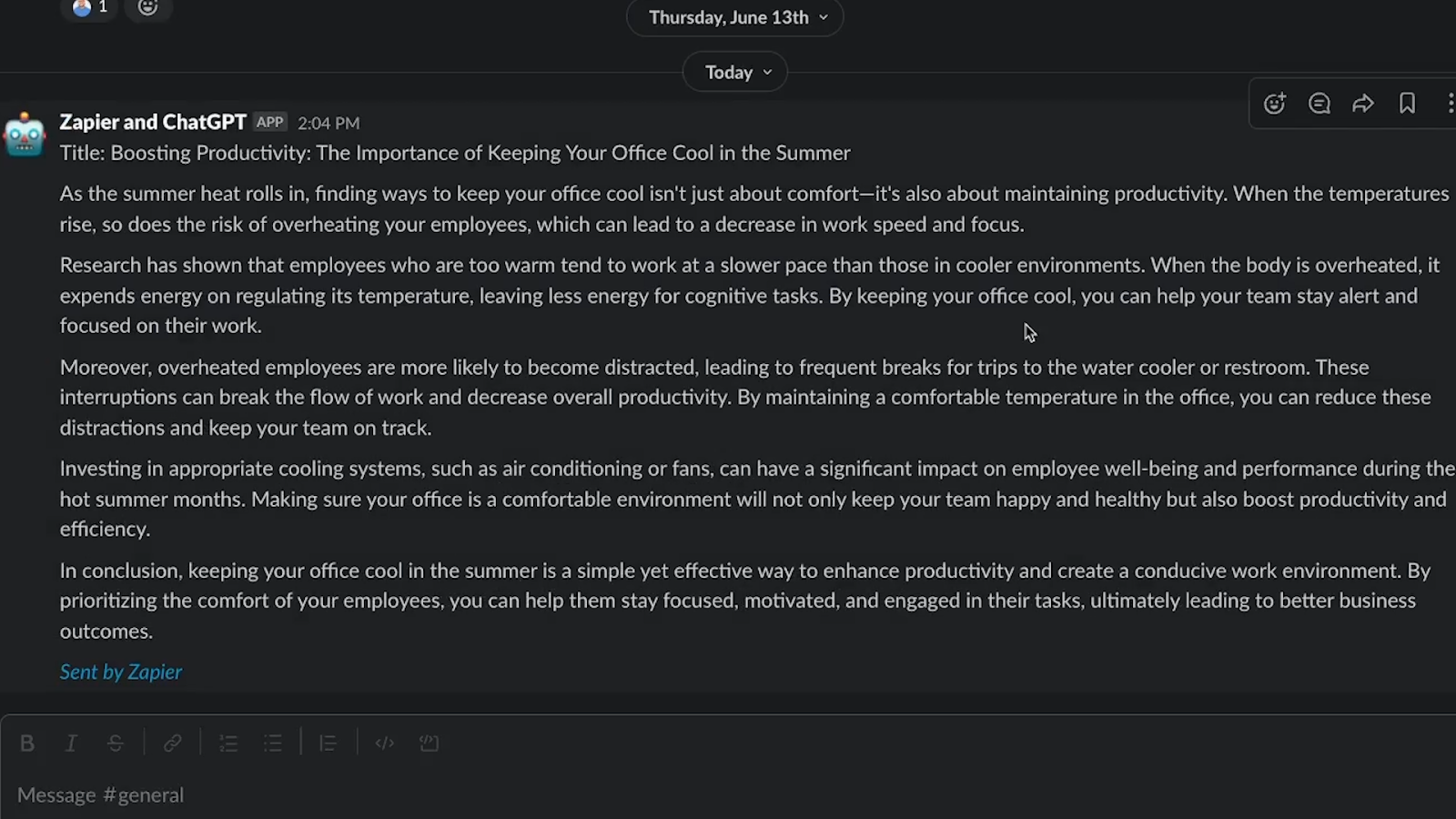1456x819 pixels.
Task: Click paragraph starting 'In conclusion, keeping your office'
Action: pos(745,601)
